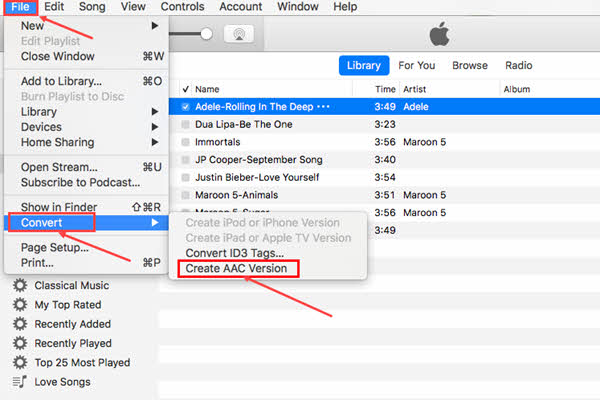Open My Top Rated playlist
Image resolution: width=600 pixels, height=400 pixels.
pyautogui.click(x=68, y=305)
